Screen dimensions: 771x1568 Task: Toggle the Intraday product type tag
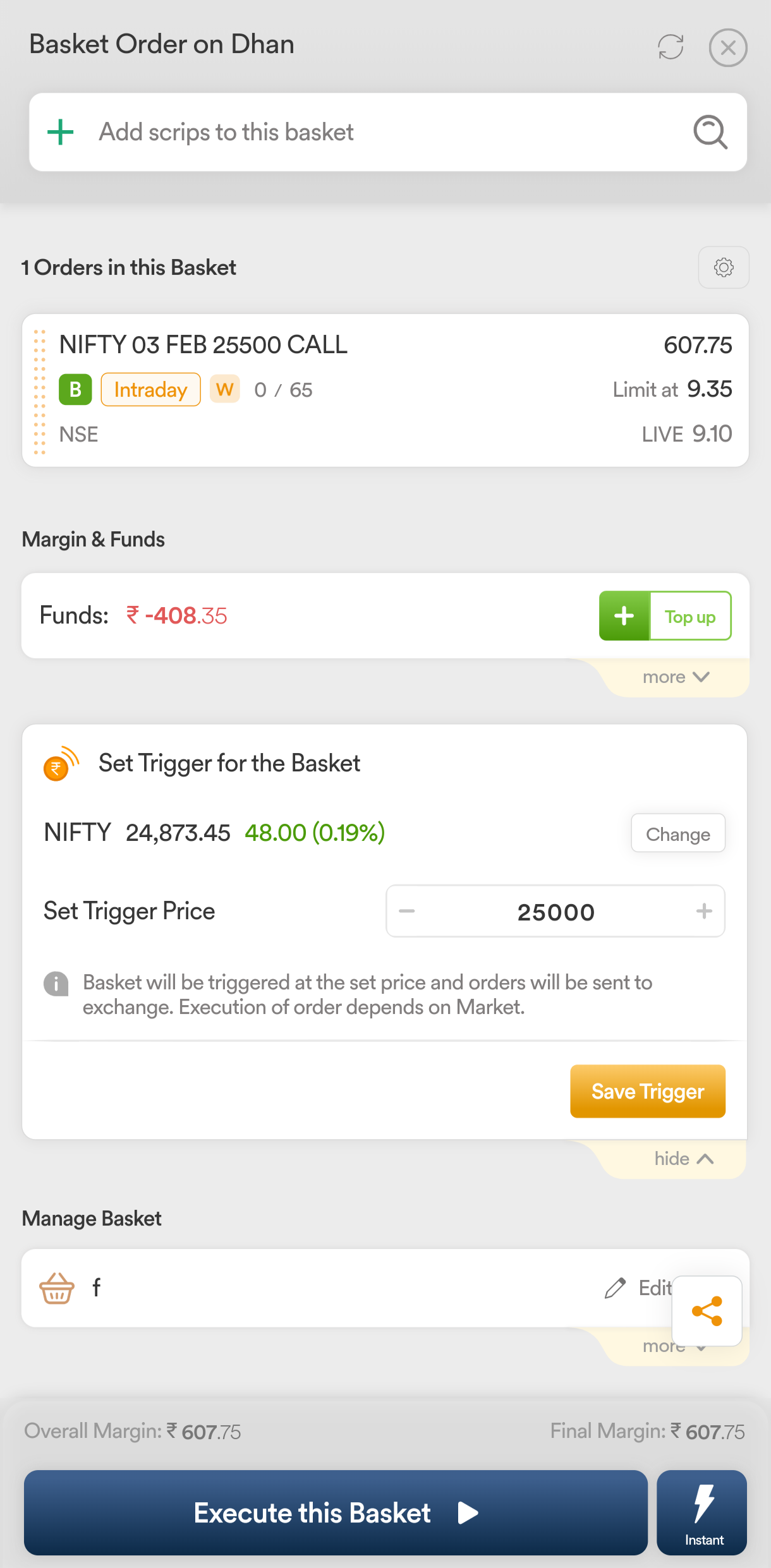[150, 389]
